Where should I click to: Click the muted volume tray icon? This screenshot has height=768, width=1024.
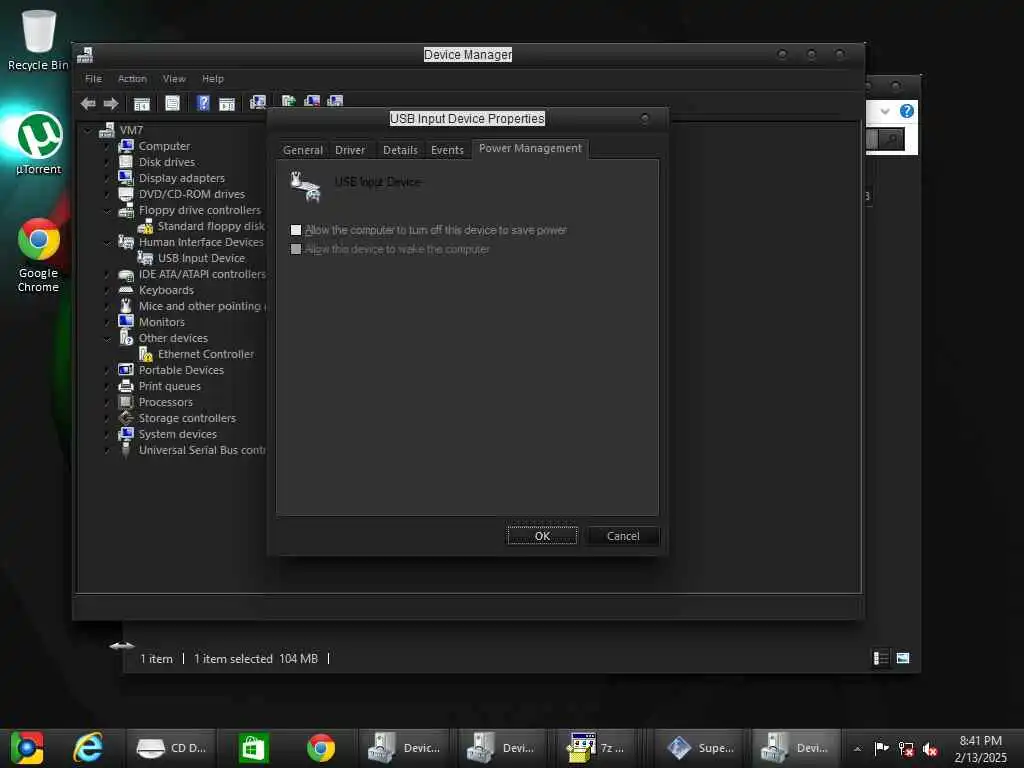pos(930,748)
